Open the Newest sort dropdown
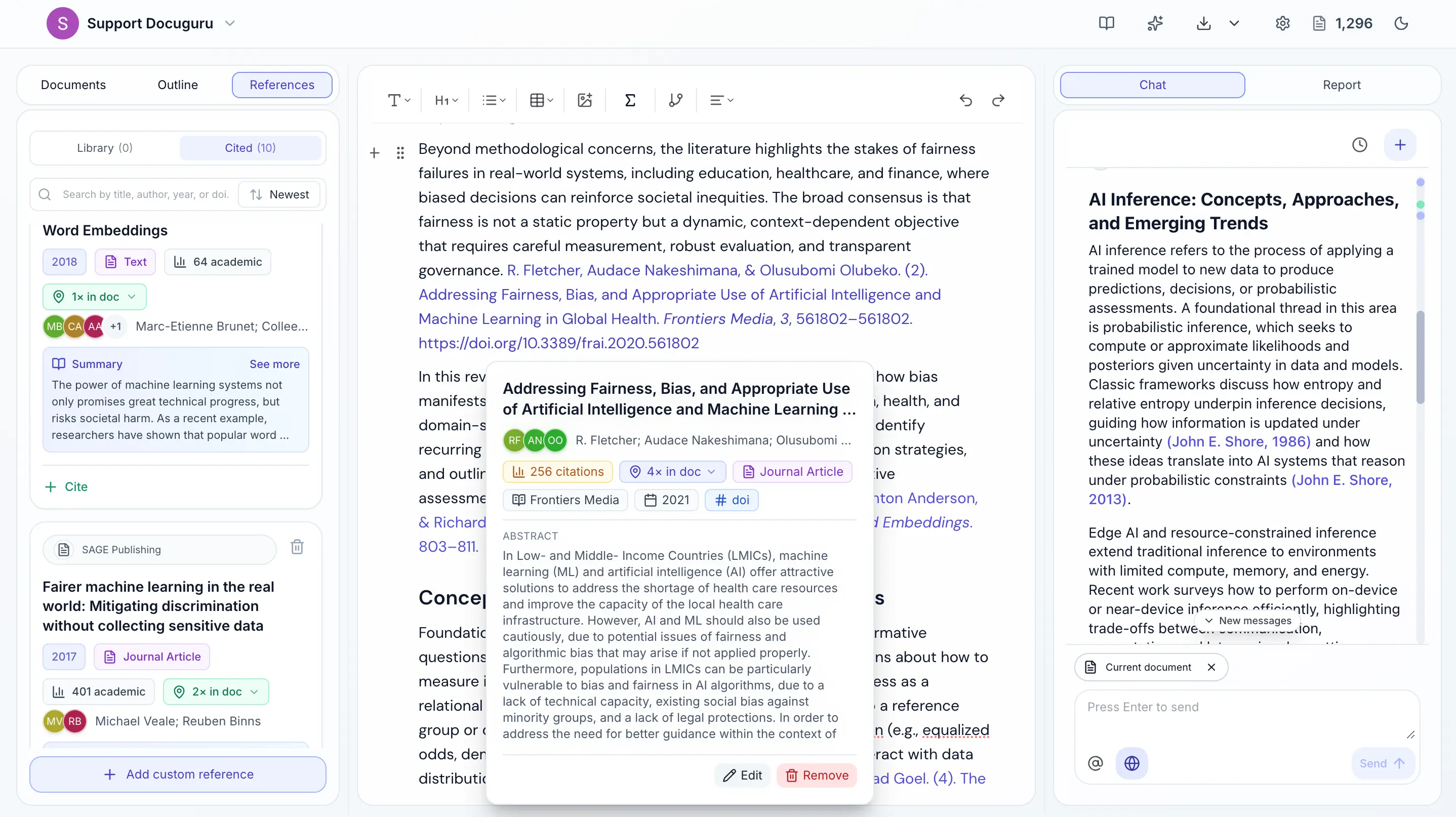Viewport: 1456px width, 817px height. click(279, 194)
